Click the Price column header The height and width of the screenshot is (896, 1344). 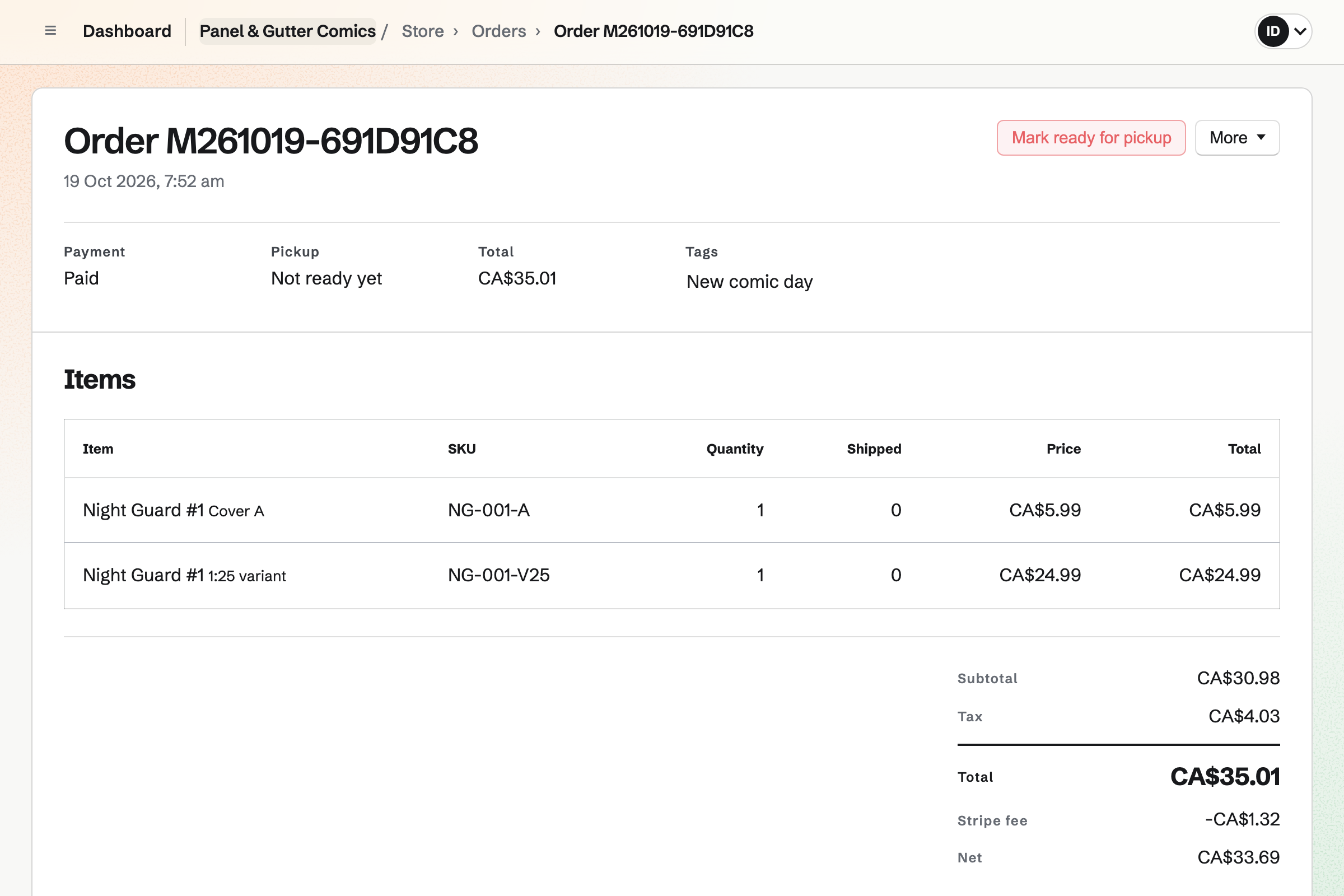(1063, 449)
